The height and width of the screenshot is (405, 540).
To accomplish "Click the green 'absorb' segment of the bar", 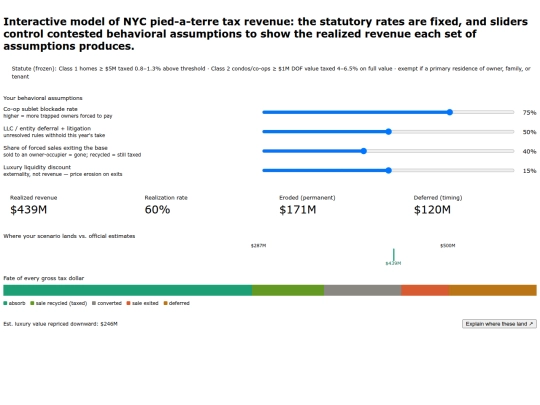I will (127, 290).
